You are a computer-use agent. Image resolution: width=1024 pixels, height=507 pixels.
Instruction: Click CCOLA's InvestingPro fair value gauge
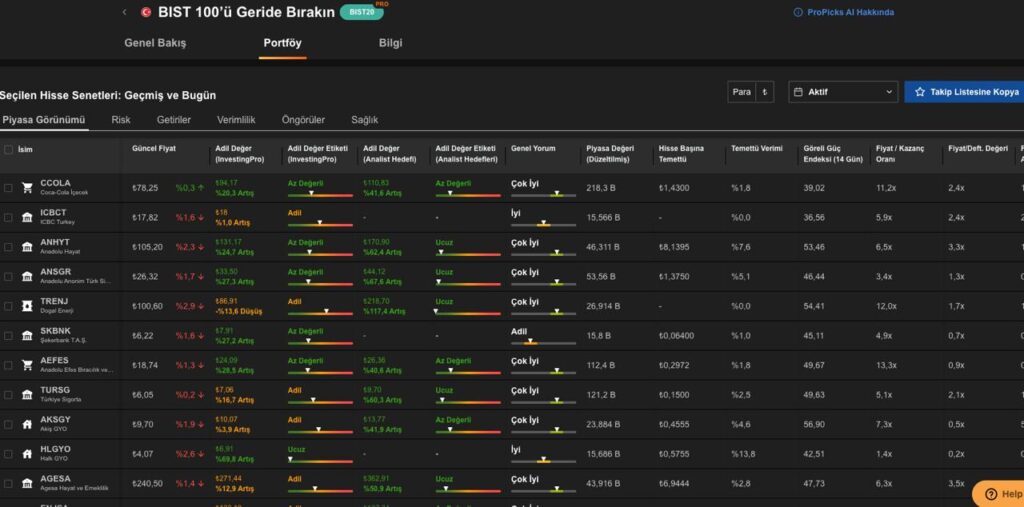tap(320, 195)
